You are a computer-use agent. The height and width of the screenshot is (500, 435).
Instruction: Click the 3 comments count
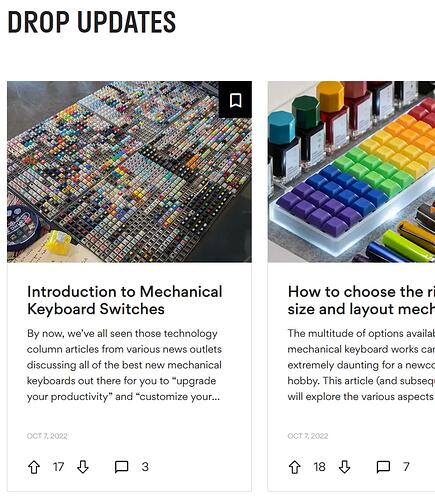[145, 467]
